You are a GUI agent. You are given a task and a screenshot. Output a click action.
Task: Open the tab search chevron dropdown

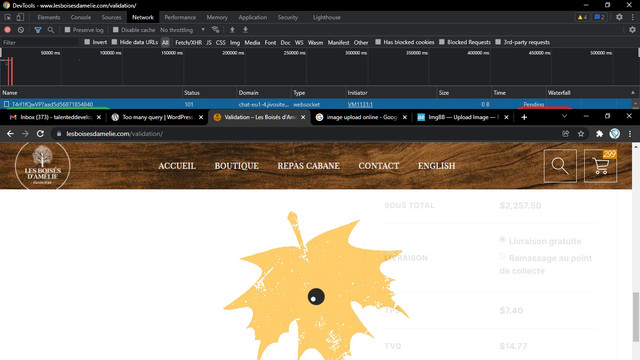(564, 116)
